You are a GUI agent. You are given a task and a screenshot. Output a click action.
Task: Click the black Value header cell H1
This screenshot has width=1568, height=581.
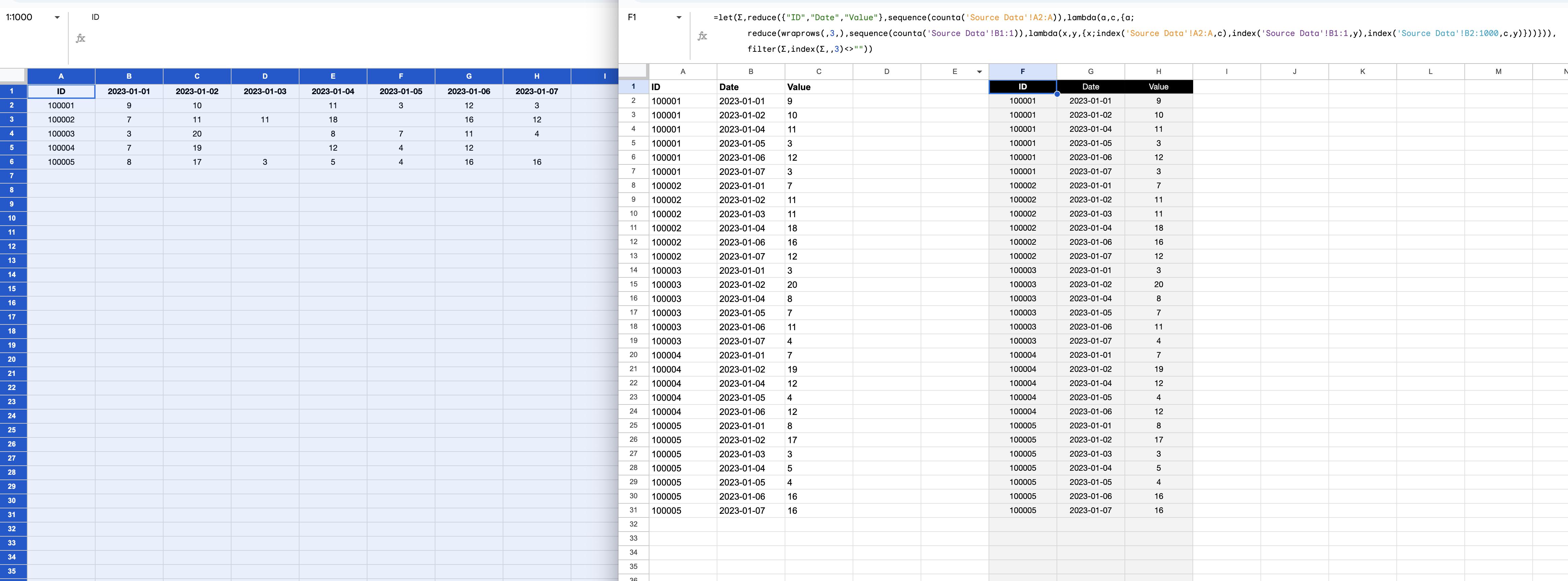[x=1159, y=86]
